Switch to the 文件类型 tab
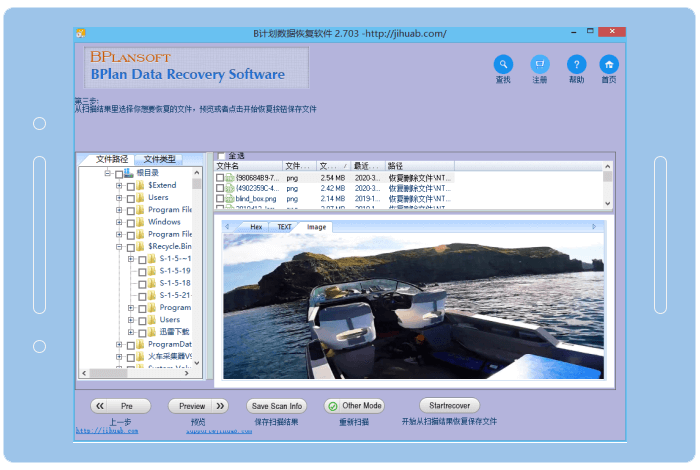Screen dimensions: 700x470 click(159, 159)
